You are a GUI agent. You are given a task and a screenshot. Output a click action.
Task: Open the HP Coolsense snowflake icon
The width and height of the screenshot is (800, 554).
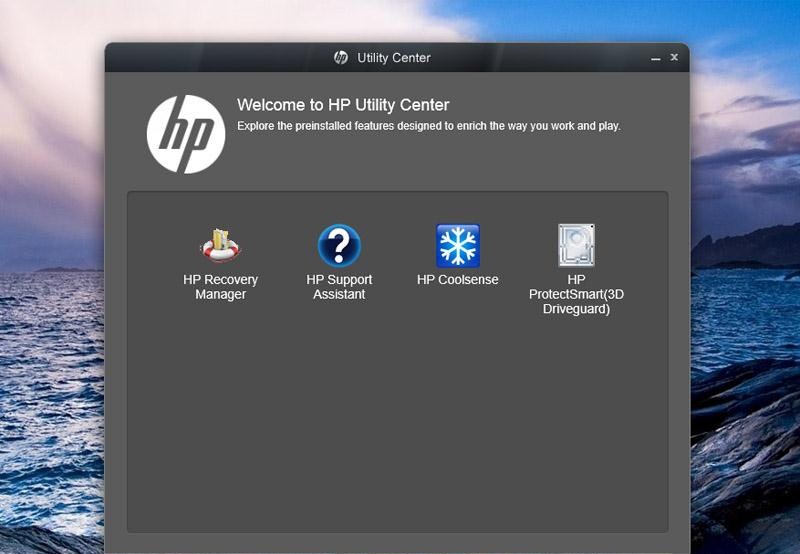tap(458, 245)
